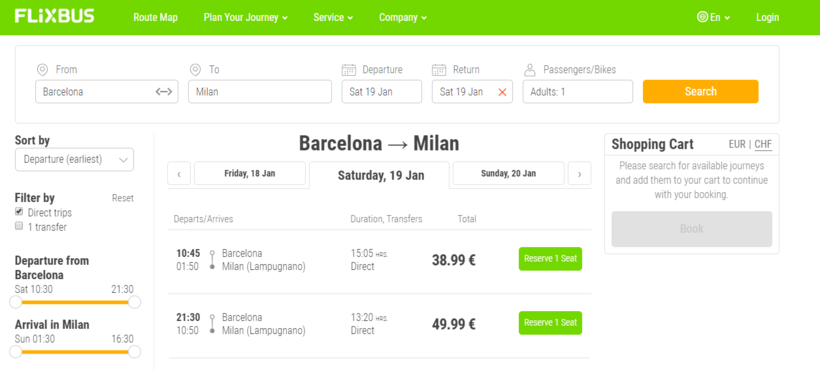Viewport: 820px width, 370px height.
Task: Enable the 1 transfer filter
Action: pos(19,226)
